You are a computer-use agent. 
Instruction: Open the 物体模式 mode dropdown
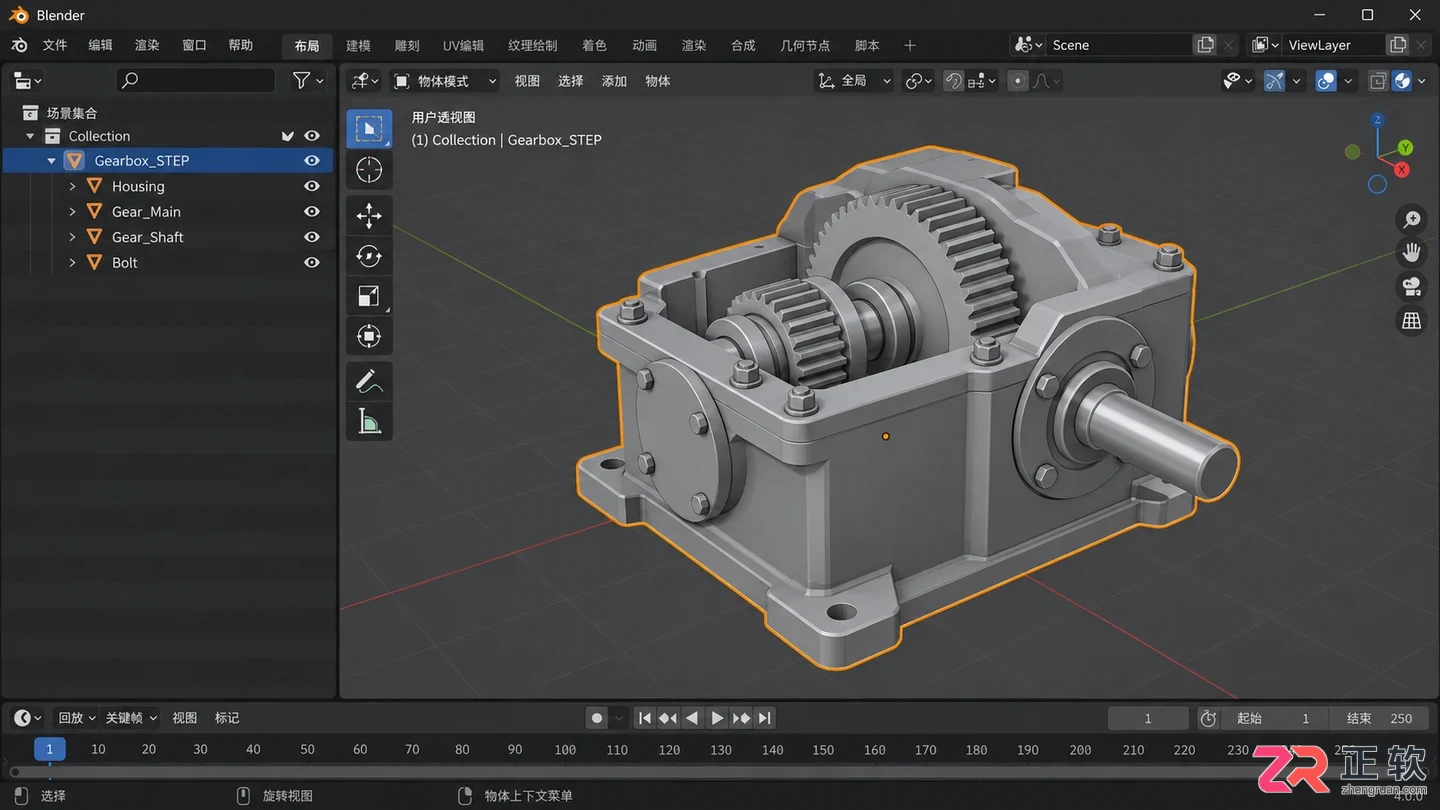[x=446, y=81]
